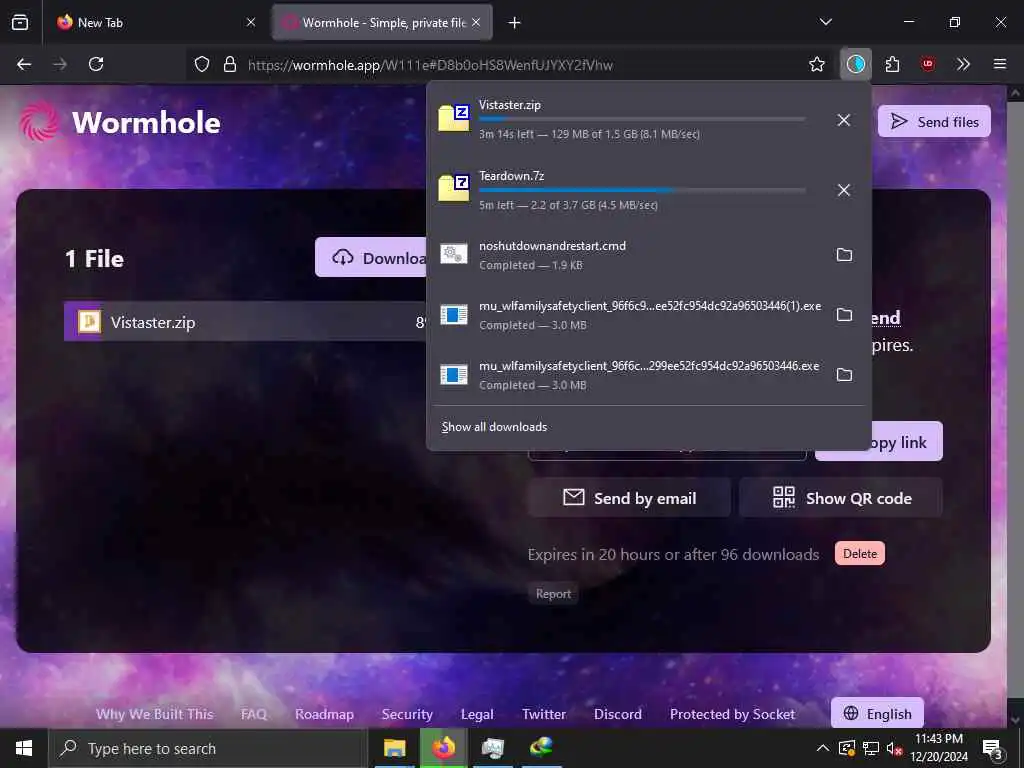
Task: Go forward to the next page
Action: click(60, 64)
